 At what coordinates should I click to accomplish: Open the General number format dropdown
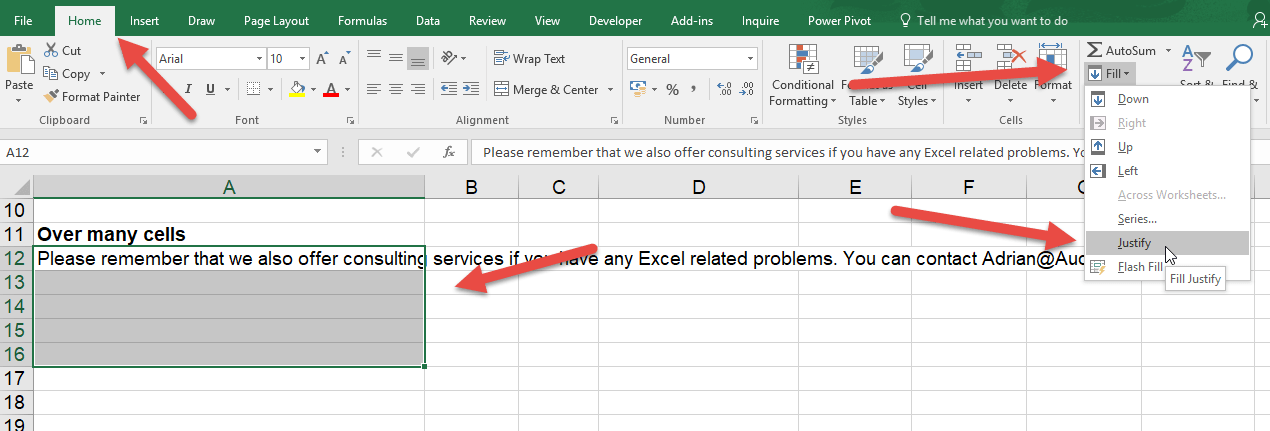click(748, 59)
